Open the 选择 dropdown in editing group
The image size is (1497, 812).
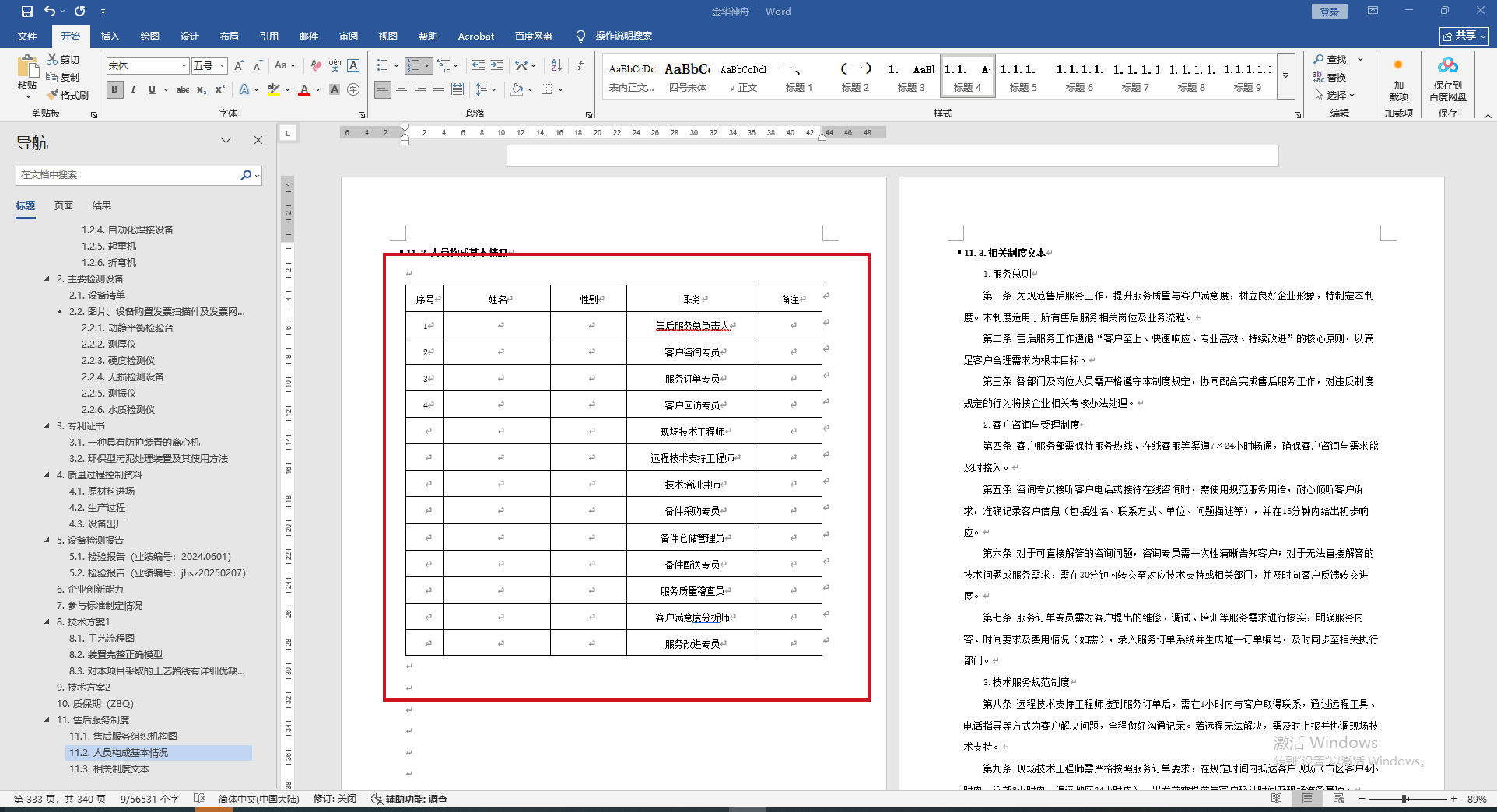tap(1334, 95)
